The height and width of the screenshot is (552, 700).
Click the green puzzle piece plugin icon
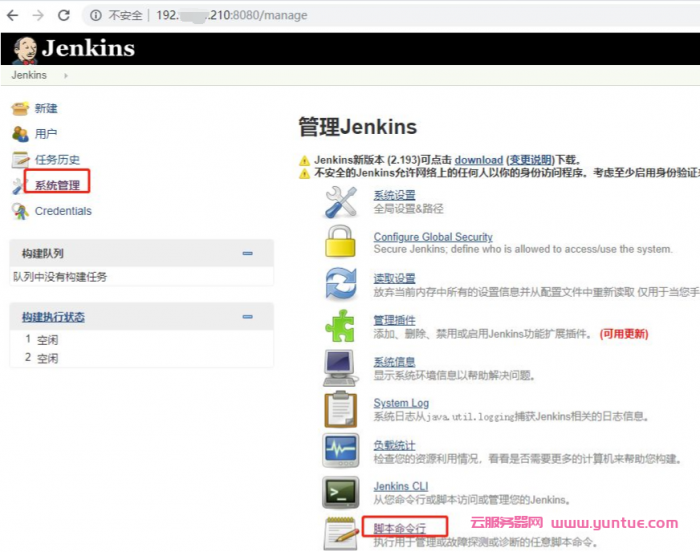click(x=340, y=326)
